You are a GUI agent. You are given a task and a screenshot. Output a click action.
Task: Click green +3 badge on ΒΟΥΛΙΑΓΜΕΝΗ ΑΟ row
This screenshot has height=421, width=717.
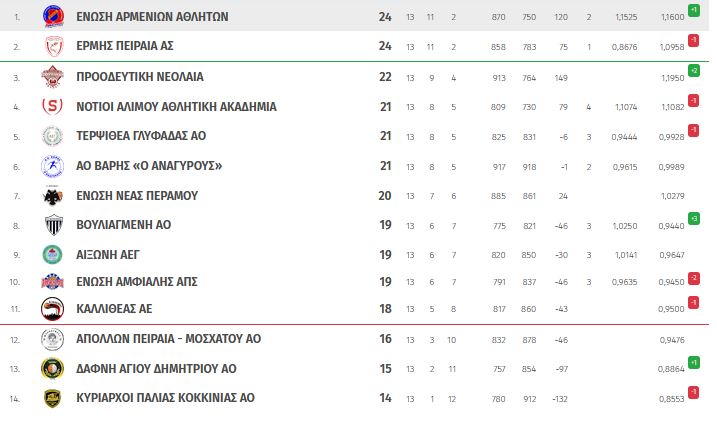694,218
